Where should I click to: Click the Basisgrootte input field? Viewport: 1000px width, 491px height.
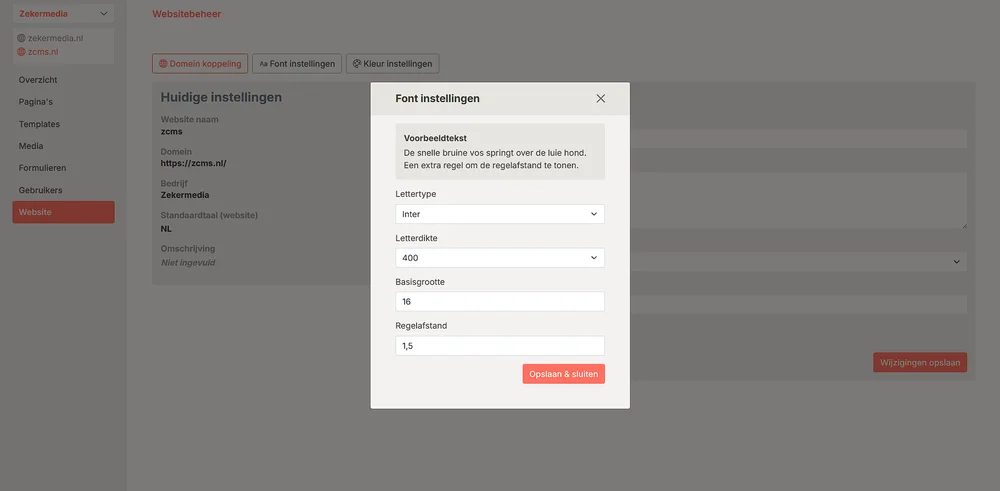click(499, 302)
